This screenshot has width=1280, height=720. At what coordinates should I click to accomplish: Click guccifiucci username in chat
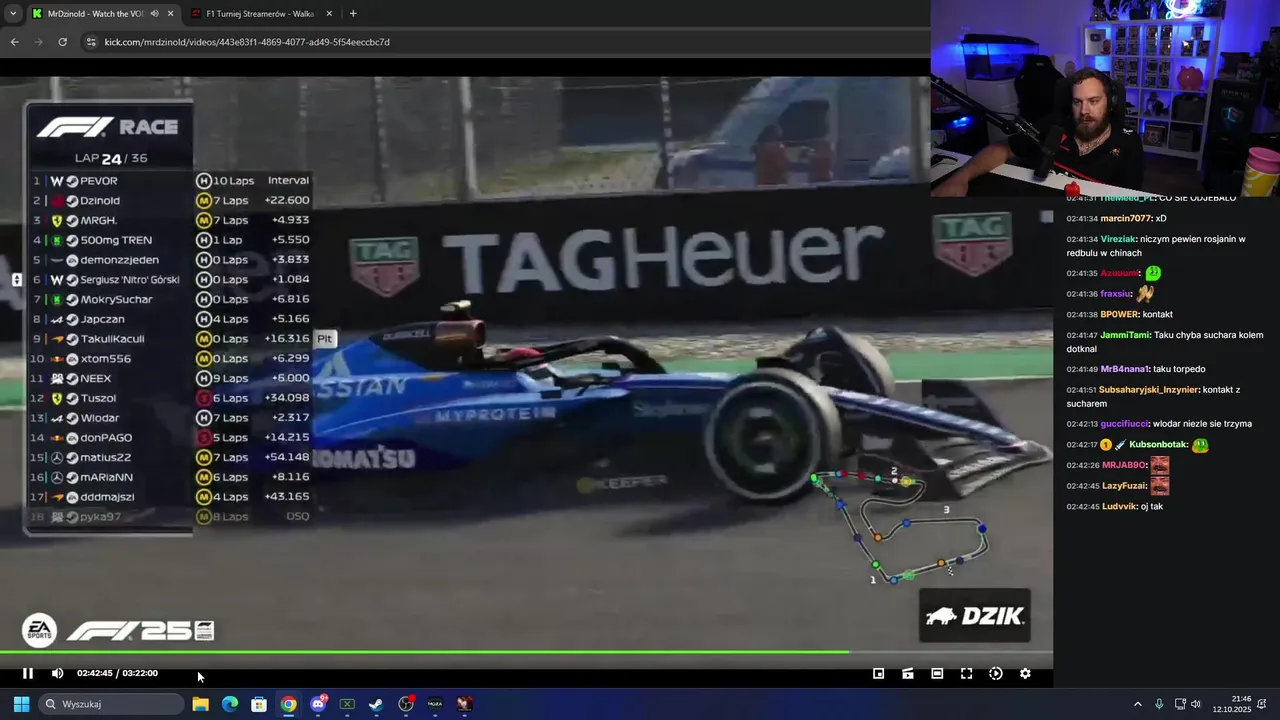pos(1125,424)
